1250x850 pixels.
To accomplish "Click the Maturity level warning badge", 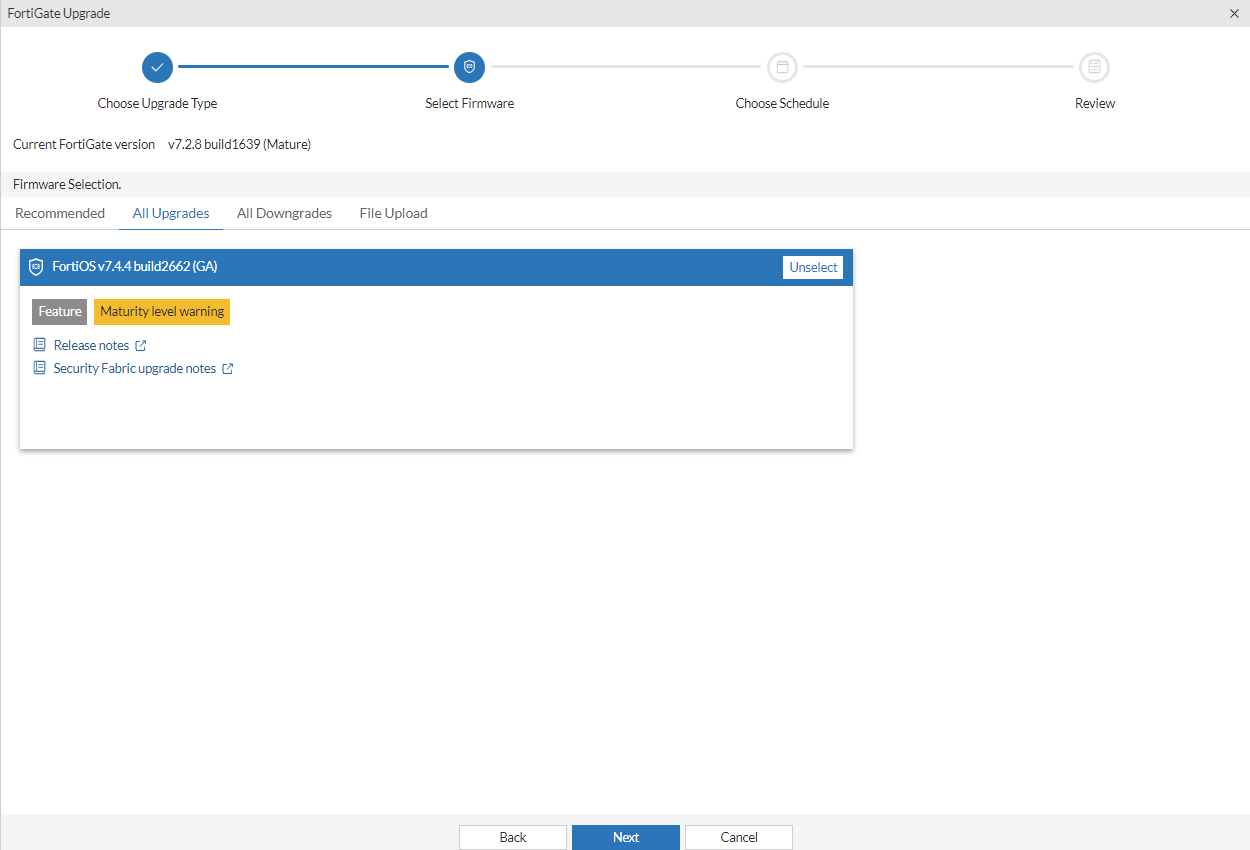I will tap(161, 311).
